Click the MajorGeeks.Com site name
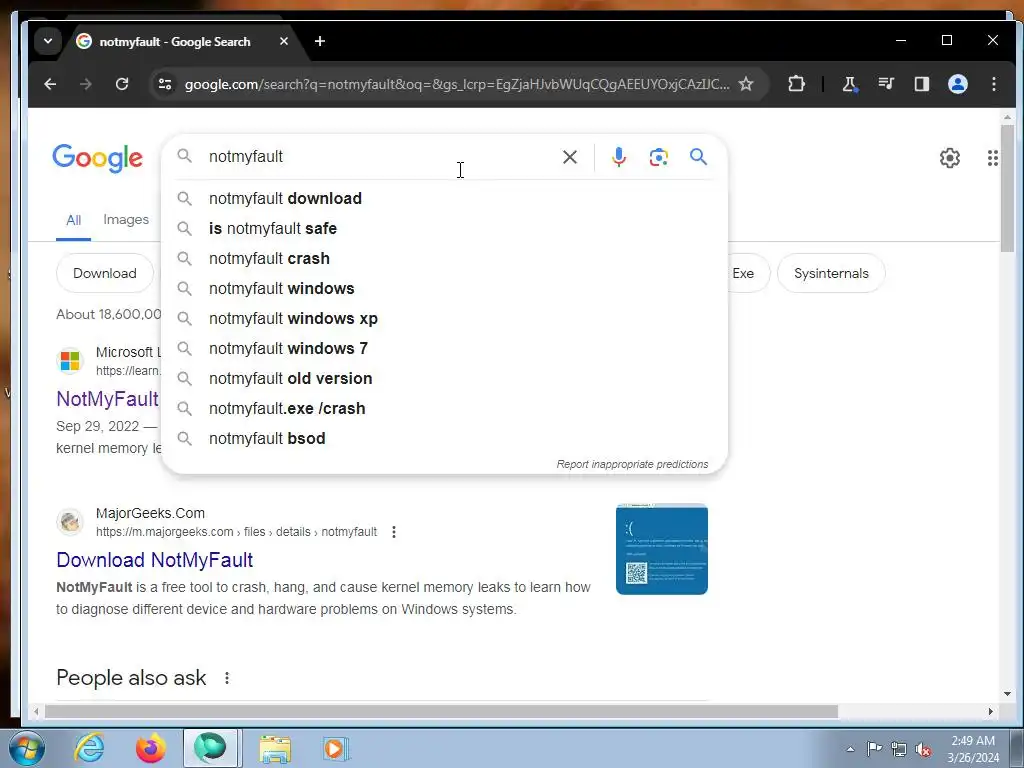Screen dimensions: 1024x768 pos(150,513)
